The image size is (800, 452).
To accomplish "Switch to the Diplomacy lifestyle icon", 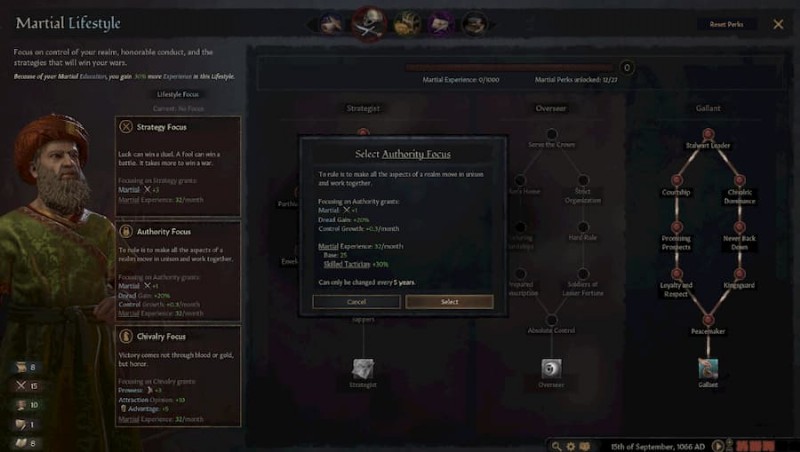I will point(332,23).
